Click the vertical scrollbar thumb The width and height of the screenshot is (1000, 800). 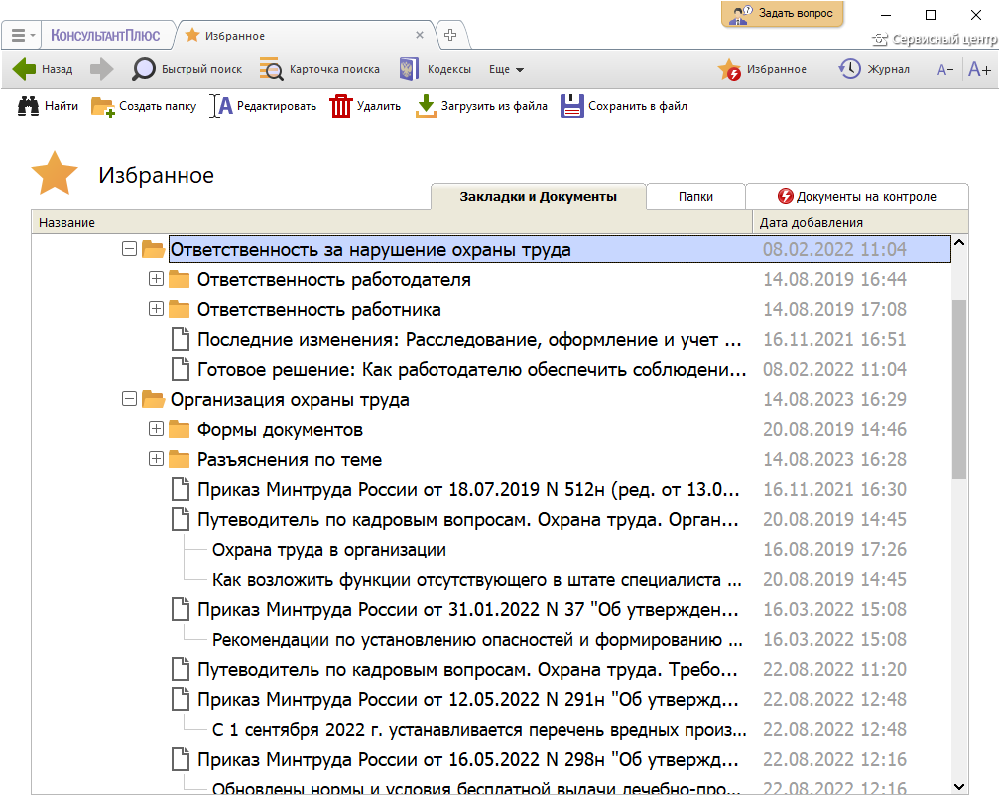tap(959, 389)
